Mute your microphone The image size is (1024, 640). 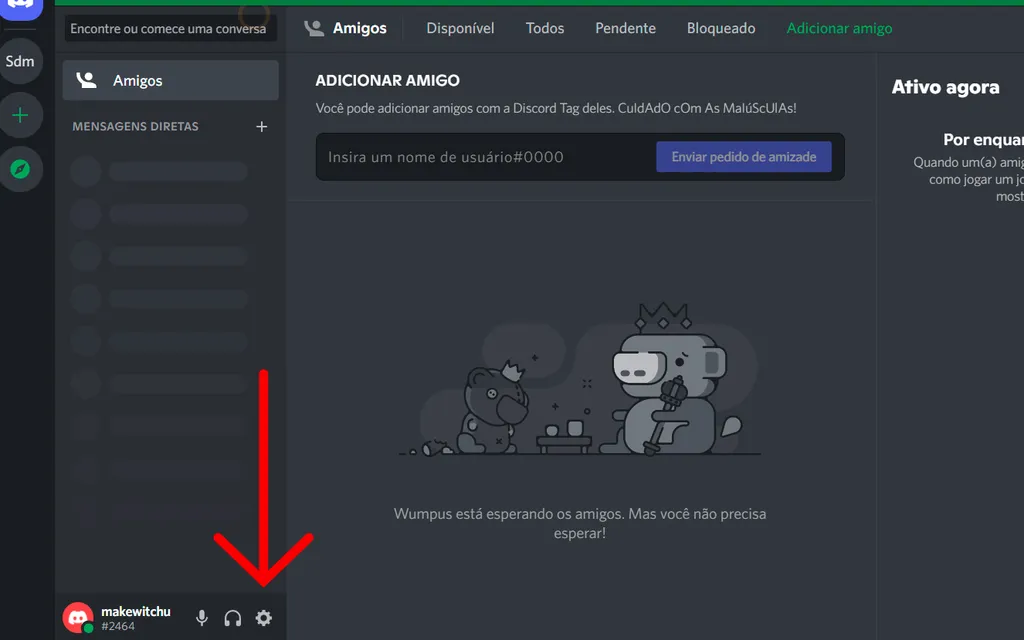pyautogui.click(x=201, y=617)
